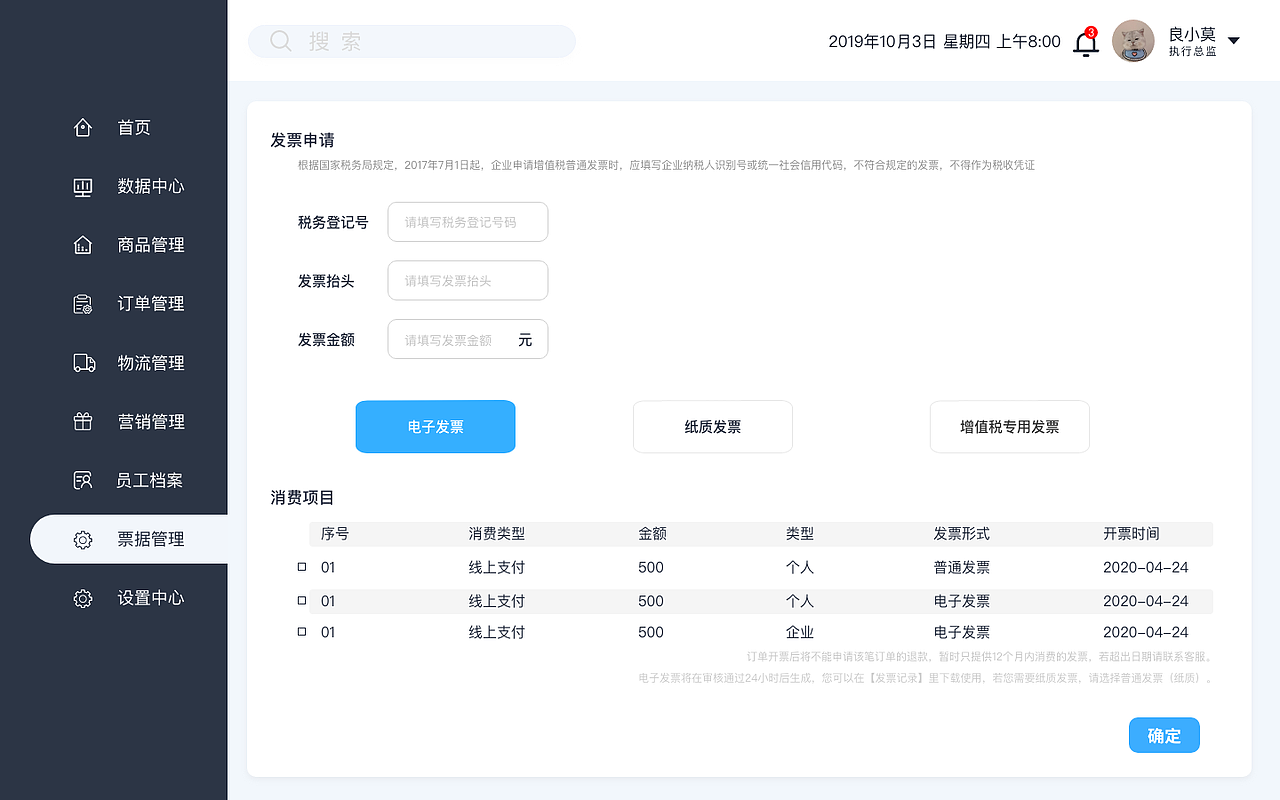Check the 企业 row checkbox

pos(301,632)
